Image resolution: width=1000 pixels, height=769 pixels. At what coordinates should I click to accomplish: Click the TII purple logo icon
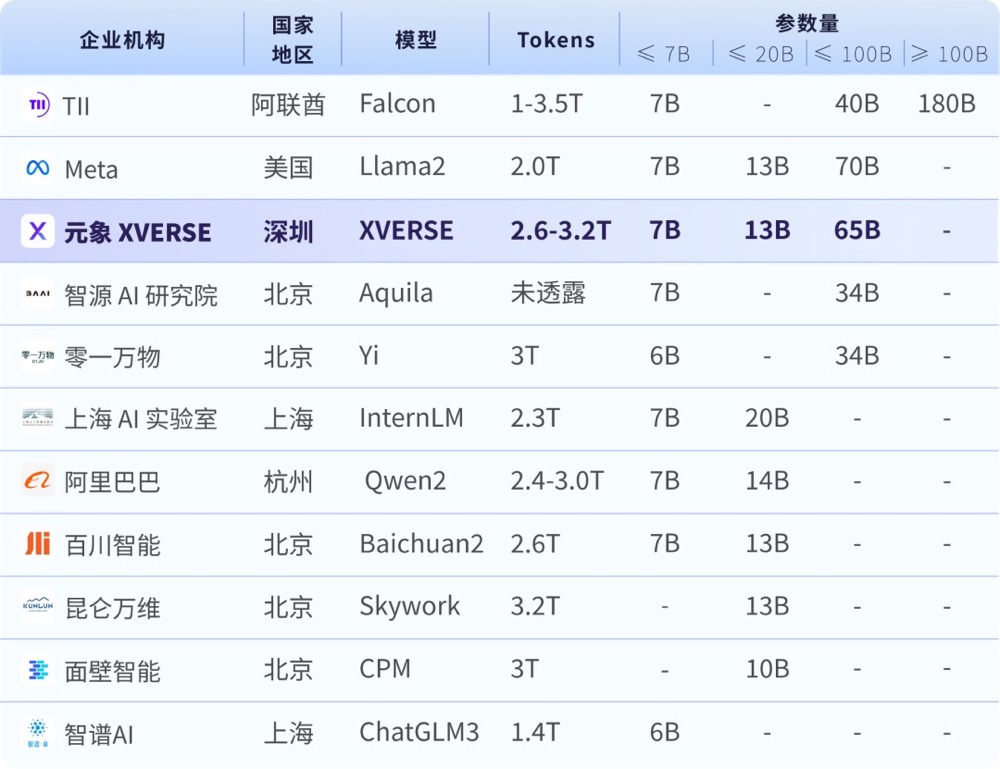[x=38, y=104]
